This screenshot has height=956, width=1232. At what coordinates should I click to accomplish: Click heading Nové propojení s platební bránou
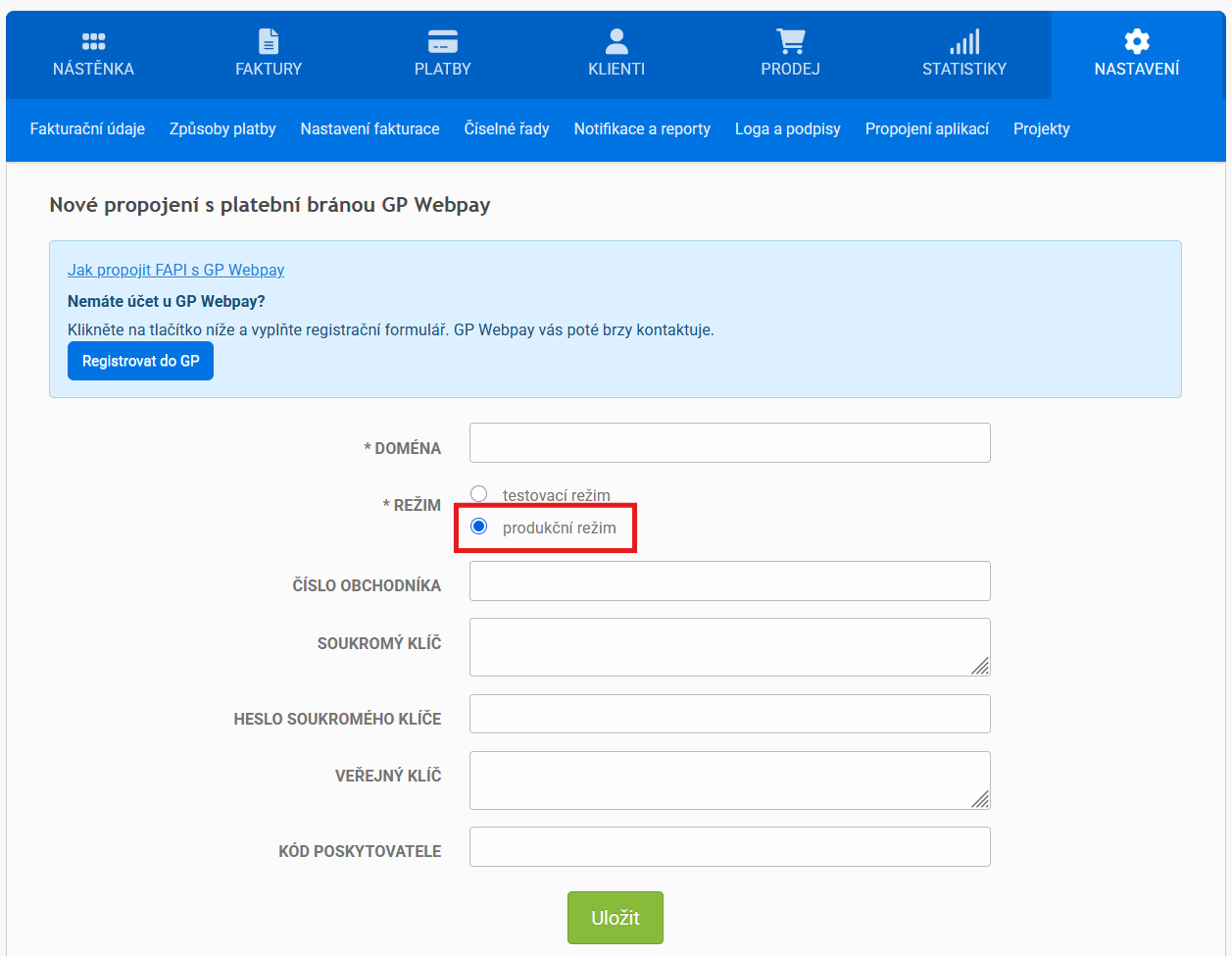(x=270, y=206)
